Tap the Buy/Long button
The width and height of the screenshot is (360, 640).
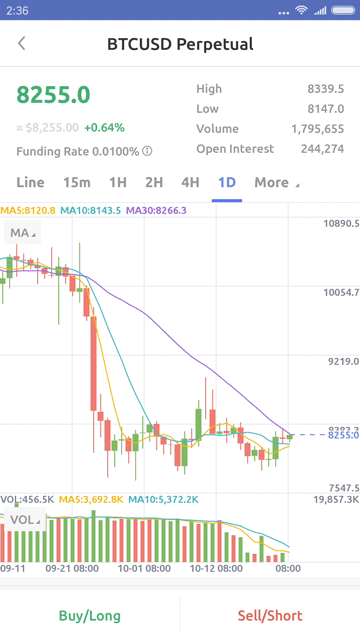(90, 616)
